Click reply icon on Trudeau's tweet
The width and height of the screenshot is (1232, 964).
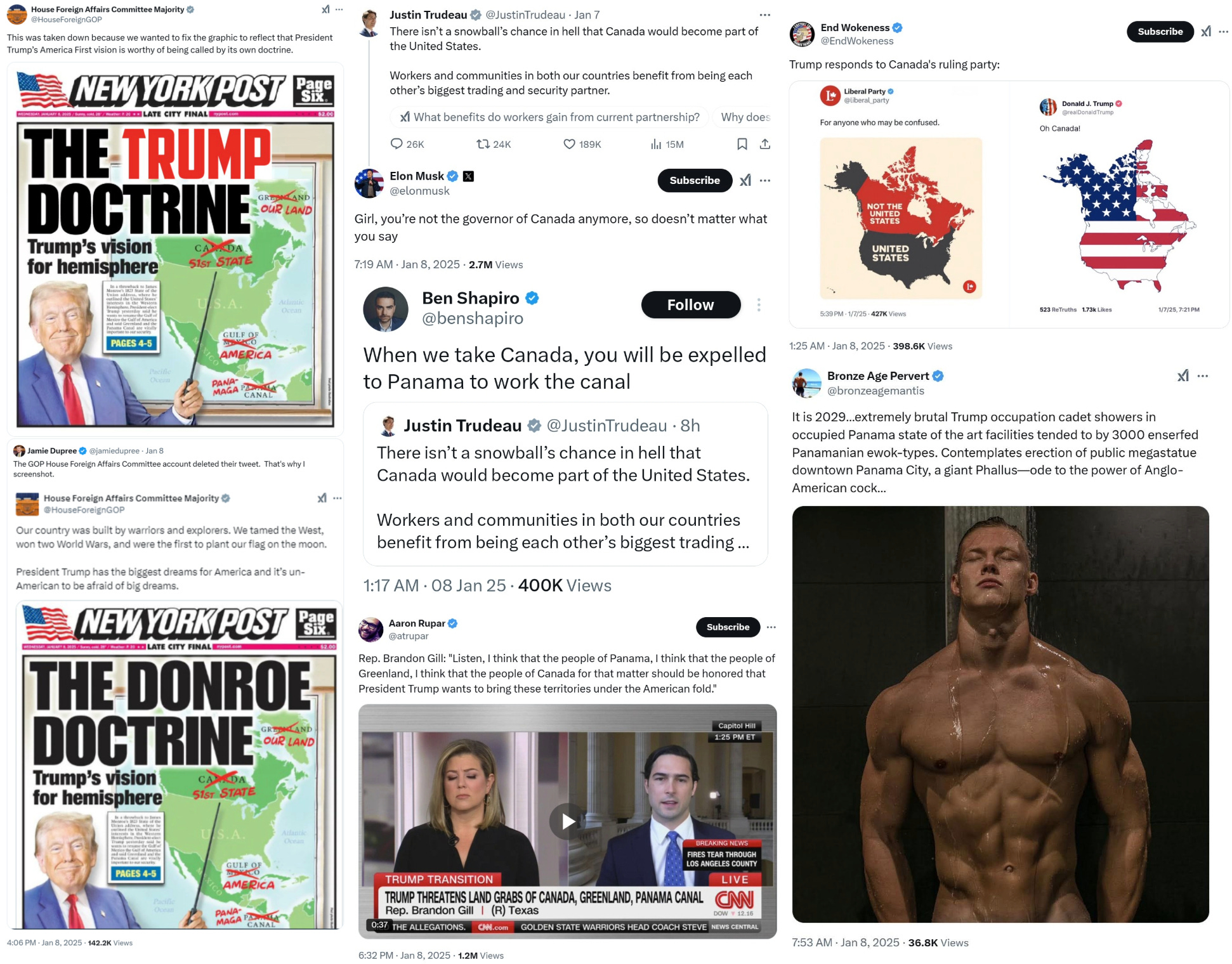coord(396,144)
